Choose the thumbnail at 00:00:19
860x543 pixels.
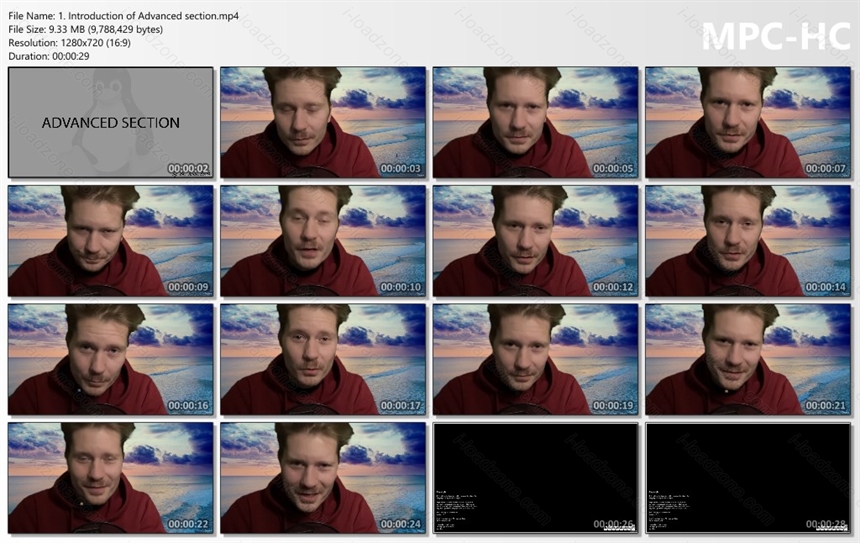click(x=535, y=359)
